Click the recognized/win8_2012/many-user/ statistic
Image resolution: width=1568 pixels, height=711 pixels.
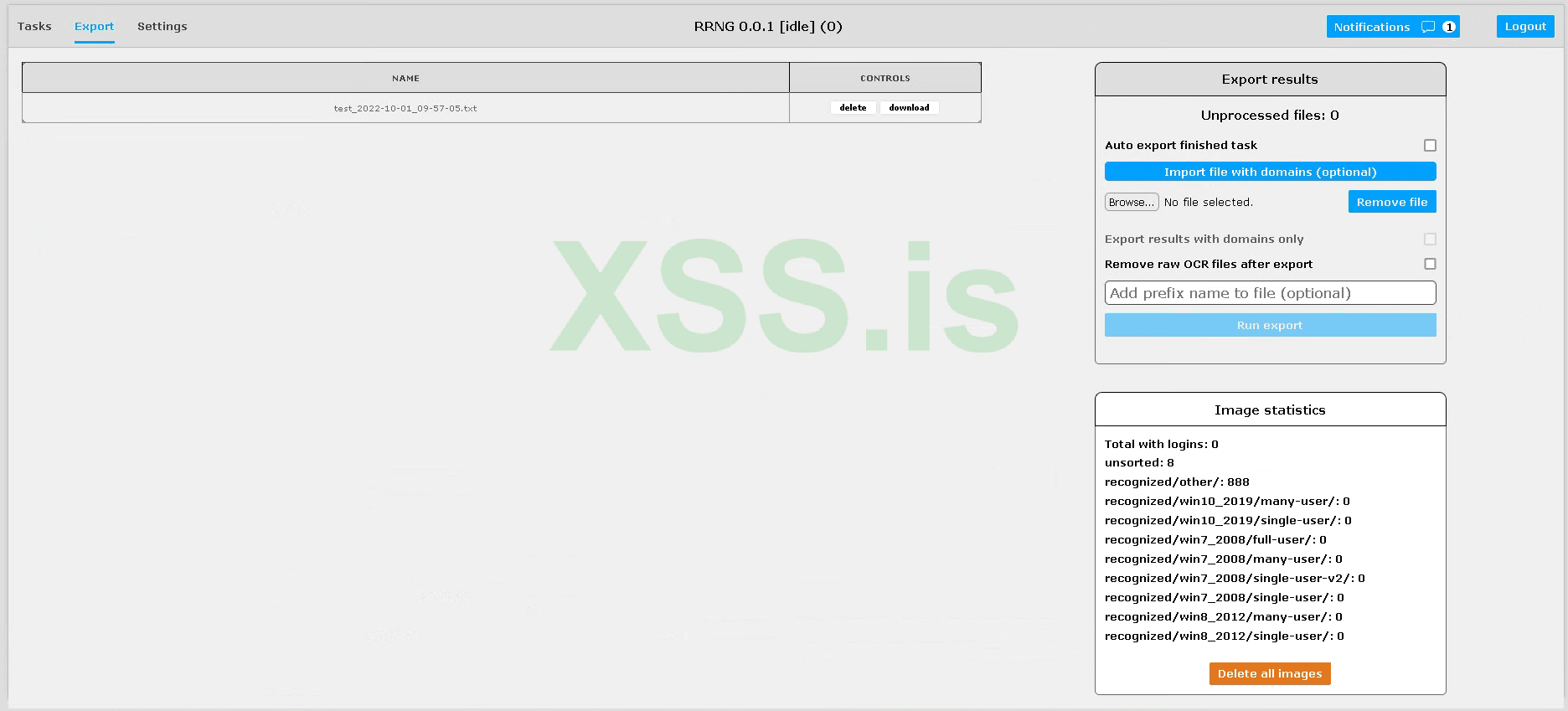point(1224,617)
